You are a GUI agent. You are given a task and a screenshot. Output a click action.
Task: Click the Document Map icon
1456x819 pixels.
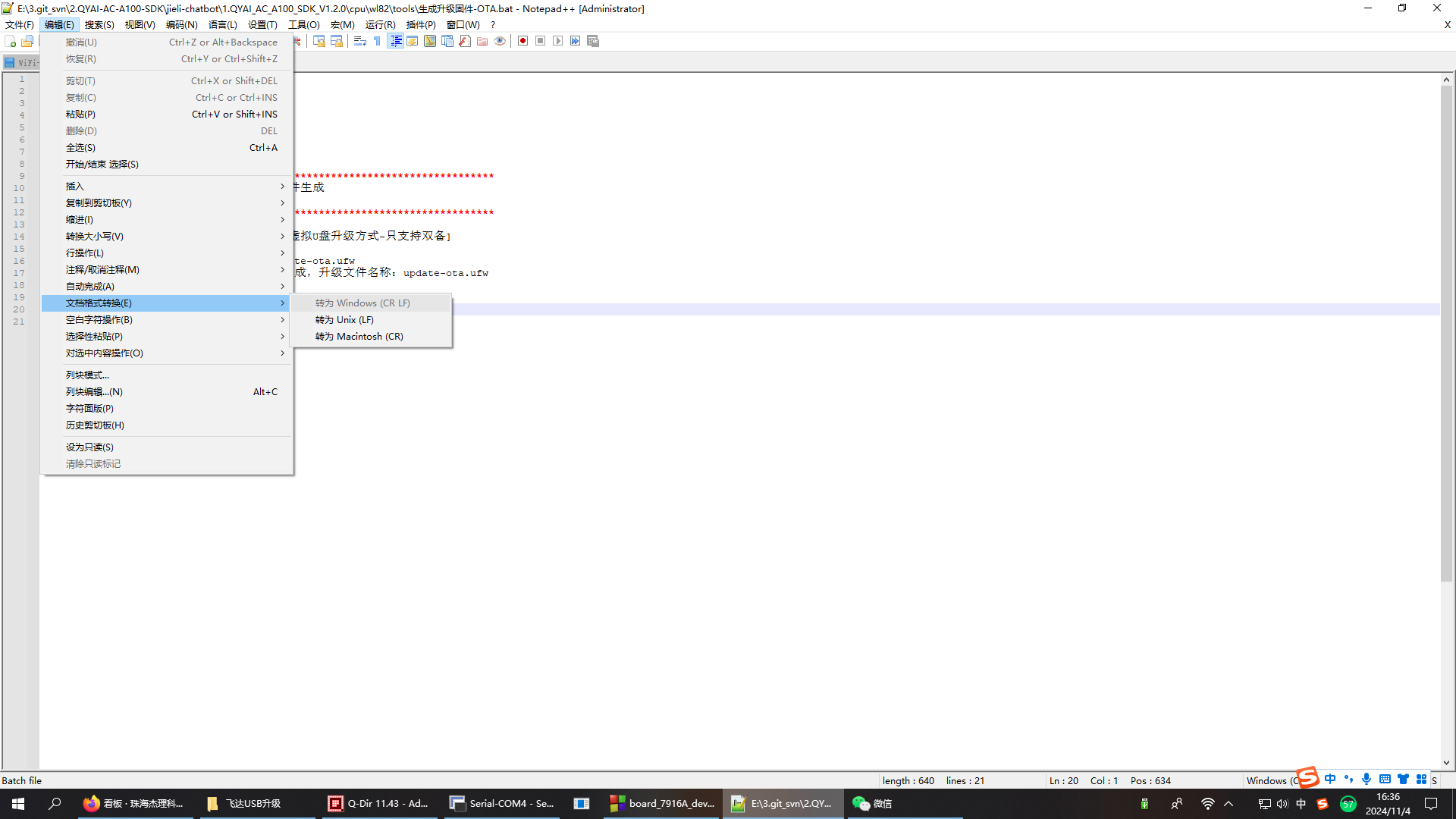point(430,41)
